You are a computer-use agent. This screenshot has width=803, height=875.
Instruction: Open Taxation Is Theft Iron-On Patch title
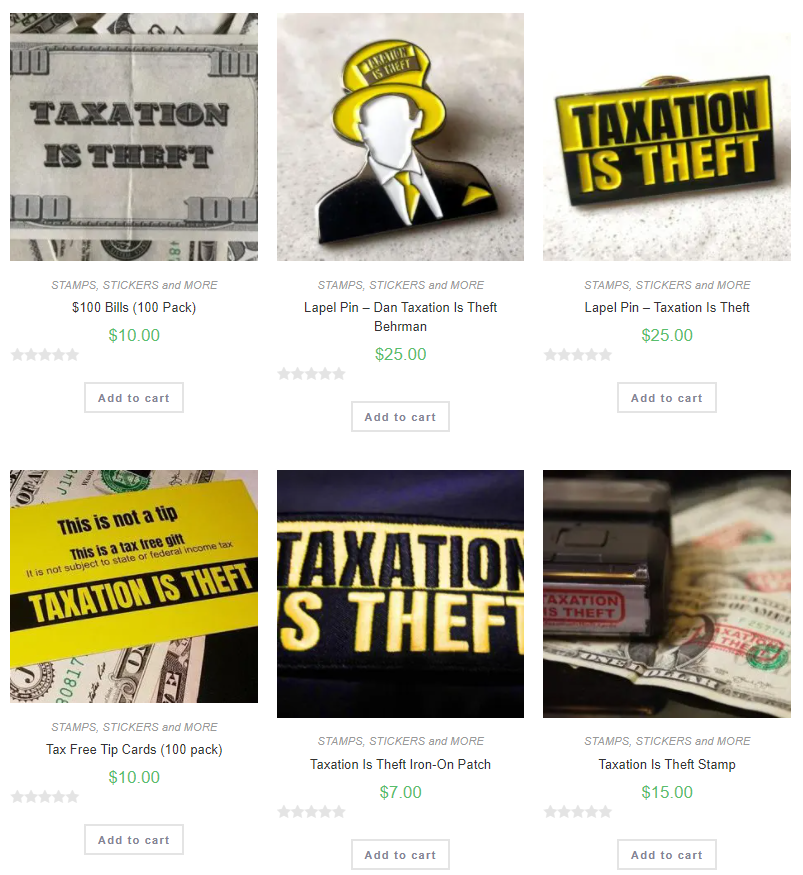400,765
